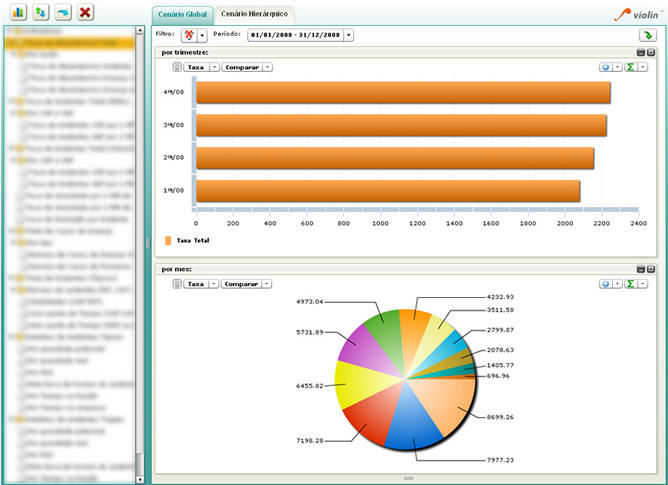The width and height of the screenshot is (668, 485).
Task: Open the Período date range dropdown arrow
Action: 348,35
